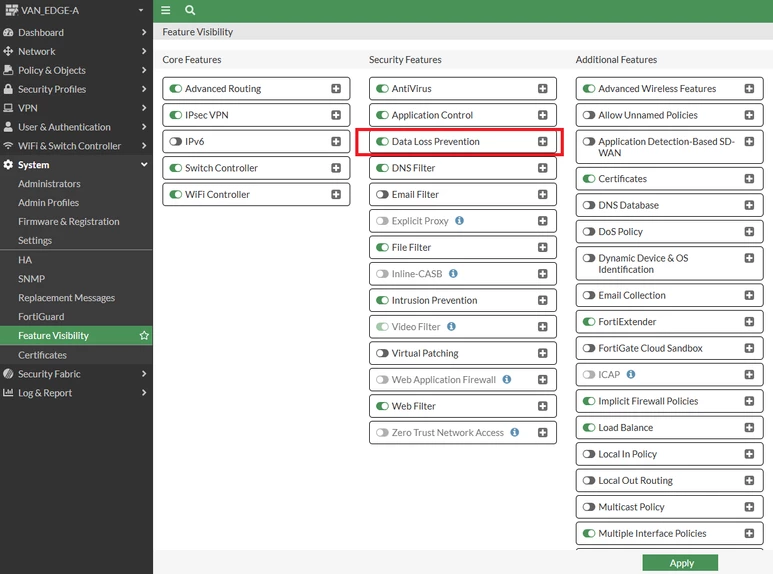The image size is (773, 574).
Task: Click the hamburger menu icon
Action: pos(166,10)
